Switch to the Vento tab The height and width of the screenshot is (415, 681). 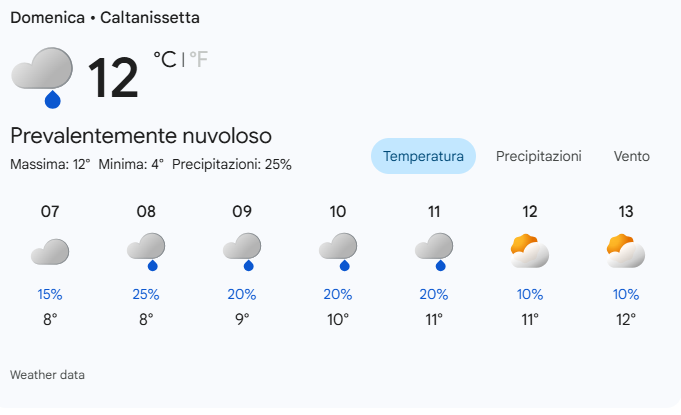pyautogui.click(x=632, y=156)
